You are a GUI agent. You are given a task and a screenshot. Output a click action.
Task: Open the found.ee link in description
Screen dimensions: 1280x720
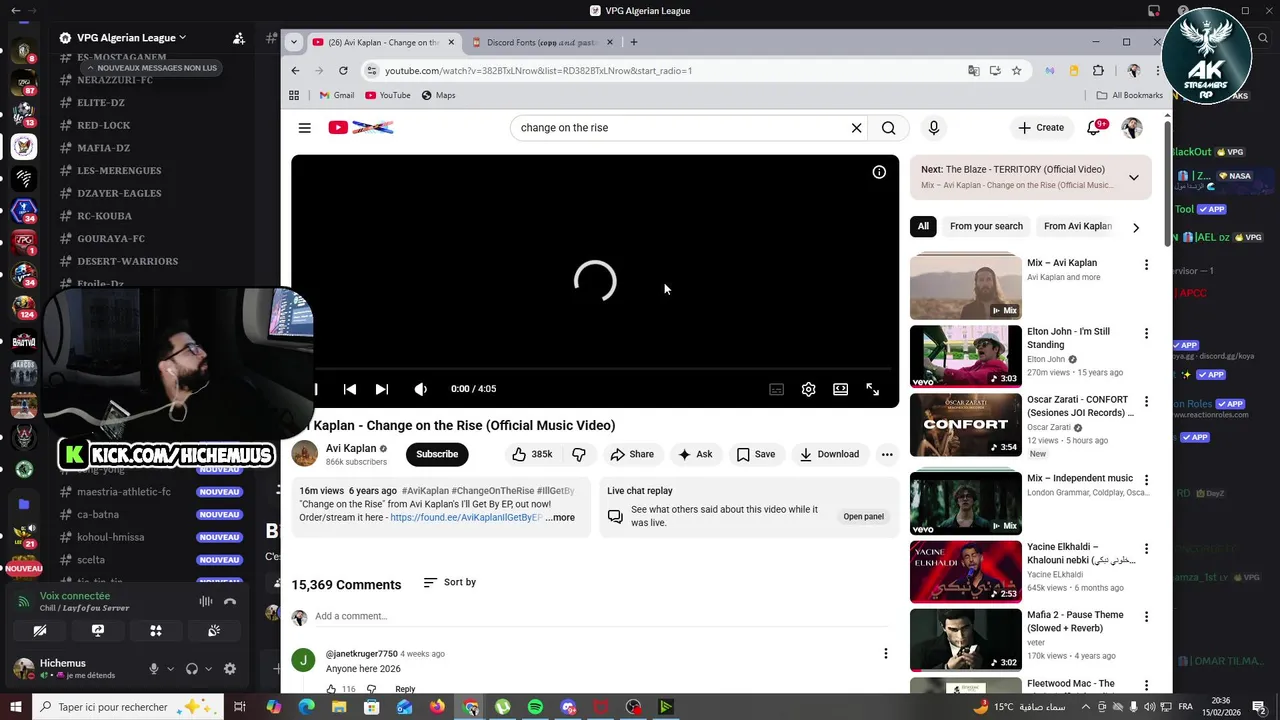click(x=466, y=518)
